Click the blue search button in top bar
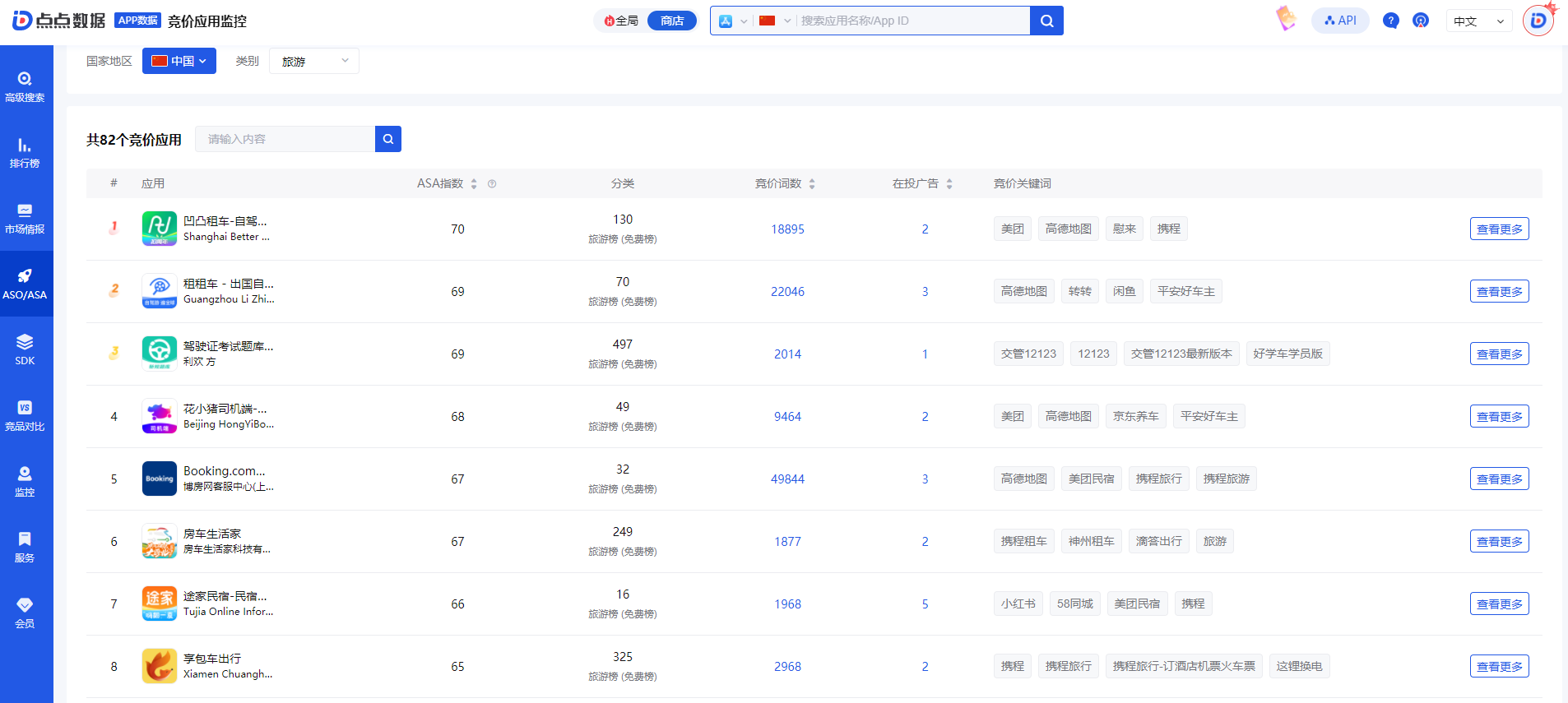This screenshot has height=703, width=1568. tap(1046, 21)
